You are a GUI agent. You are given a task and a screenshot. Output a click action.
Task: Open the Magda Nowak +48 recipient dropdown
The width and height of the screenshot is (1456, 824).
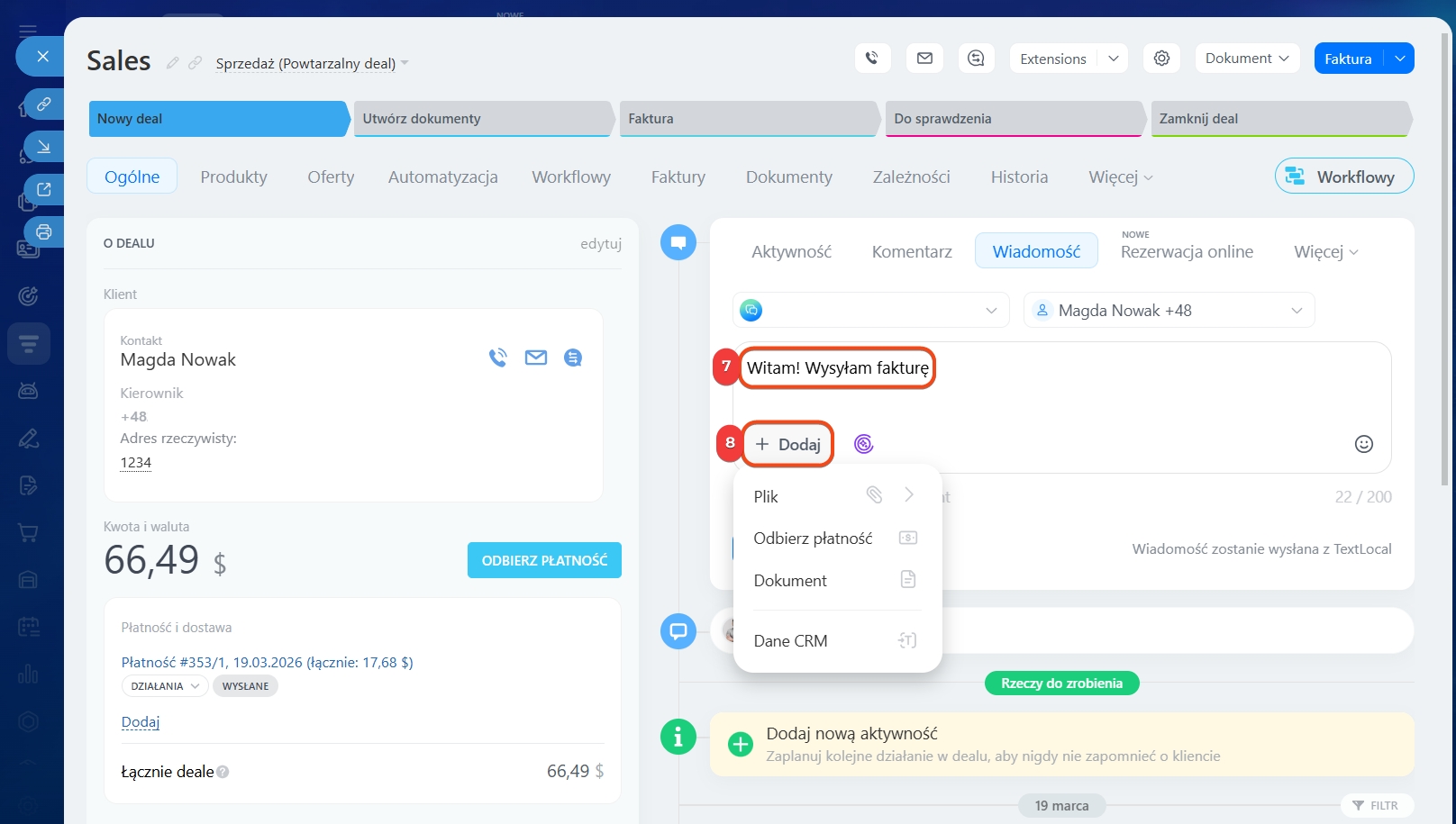[x=1169, y=311]
